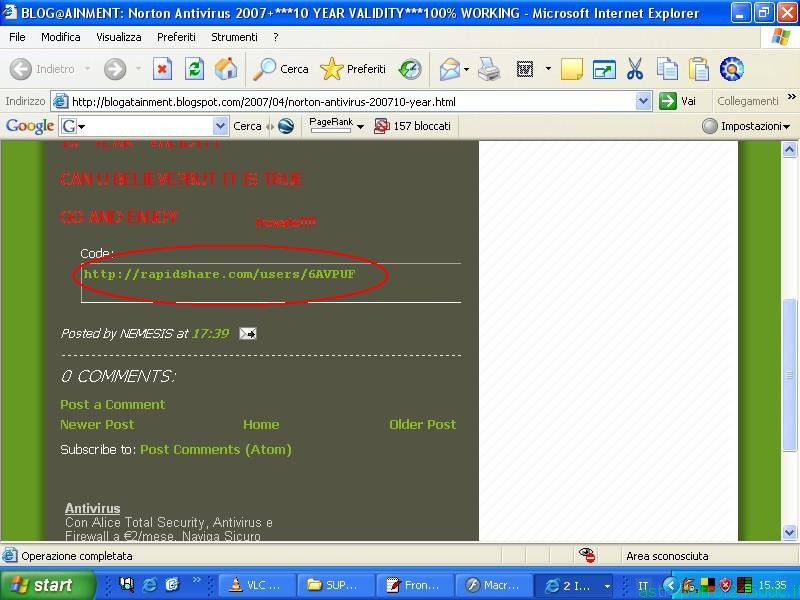The height and width of the screenshot is (600, 800).
Task: Switch to the SUP... folder taskbar button
Action: point(337,585)
